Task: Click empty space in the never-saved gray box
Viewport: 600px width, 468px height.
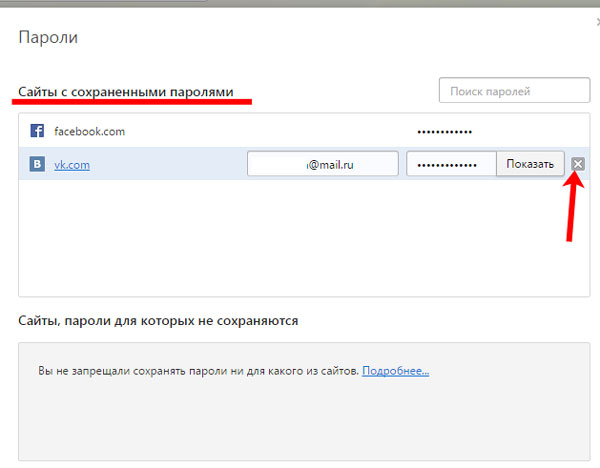Action: point(300,420)
